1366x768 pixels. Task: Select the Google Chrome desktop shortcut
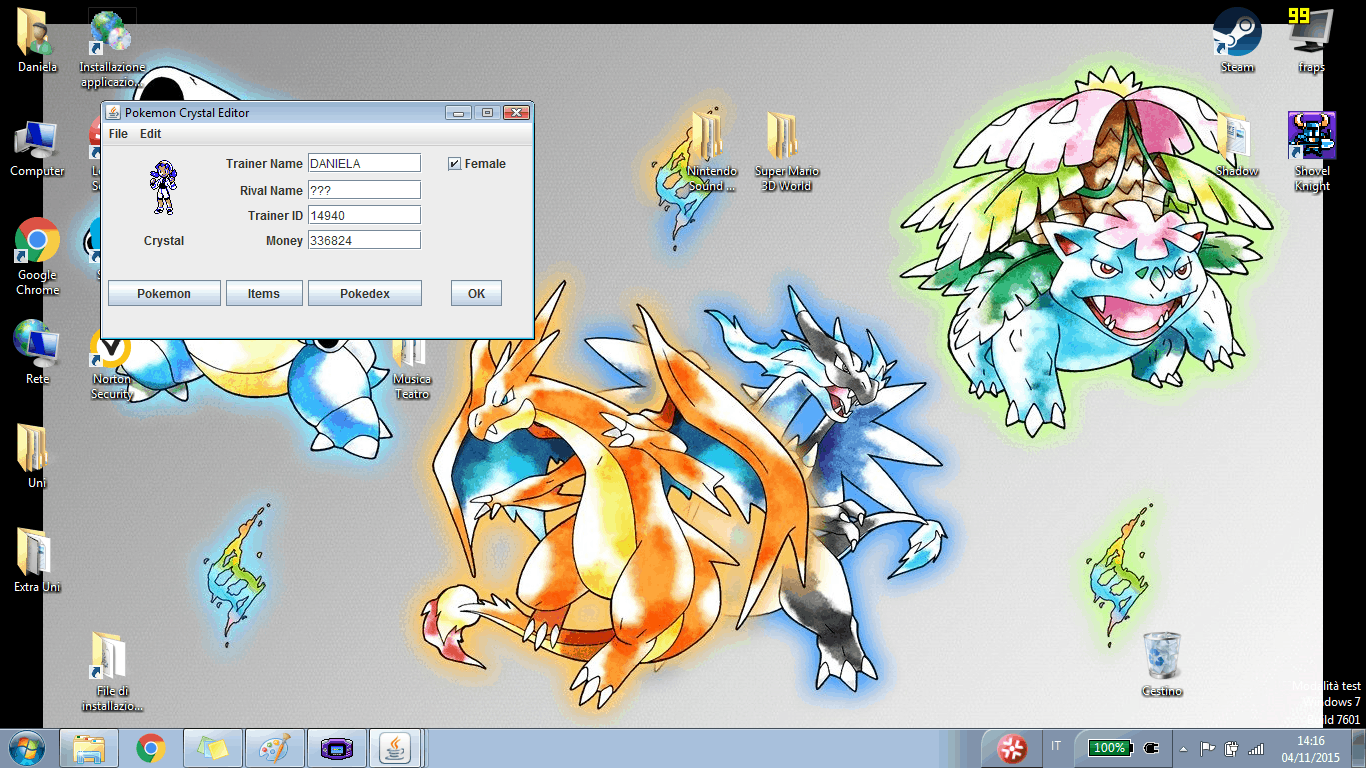[x=37, y=257]
